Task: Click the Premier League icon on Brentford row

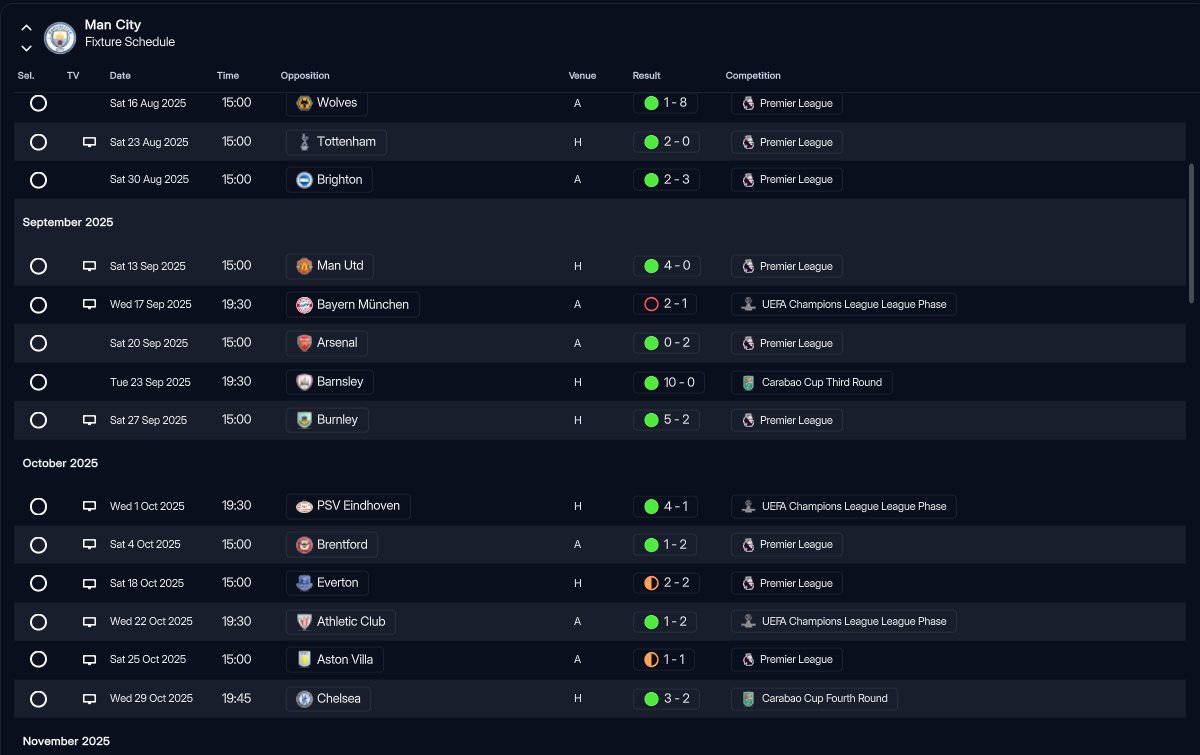Action: [x=746, y=545]
